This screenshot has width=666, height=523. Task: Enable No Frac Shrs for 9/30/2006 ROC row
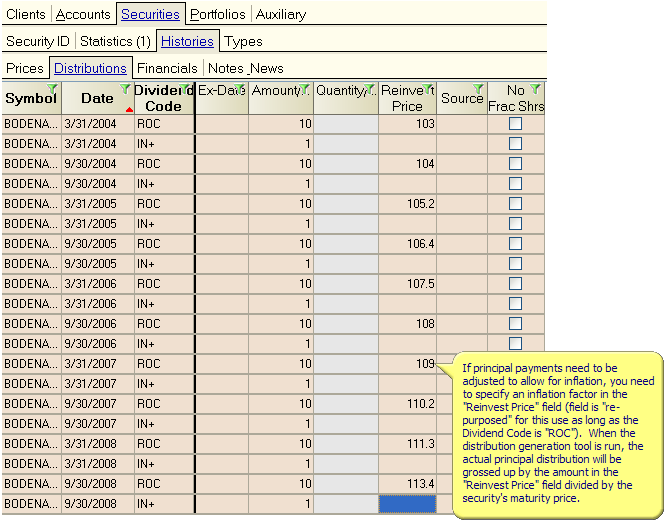pos(515,324)
